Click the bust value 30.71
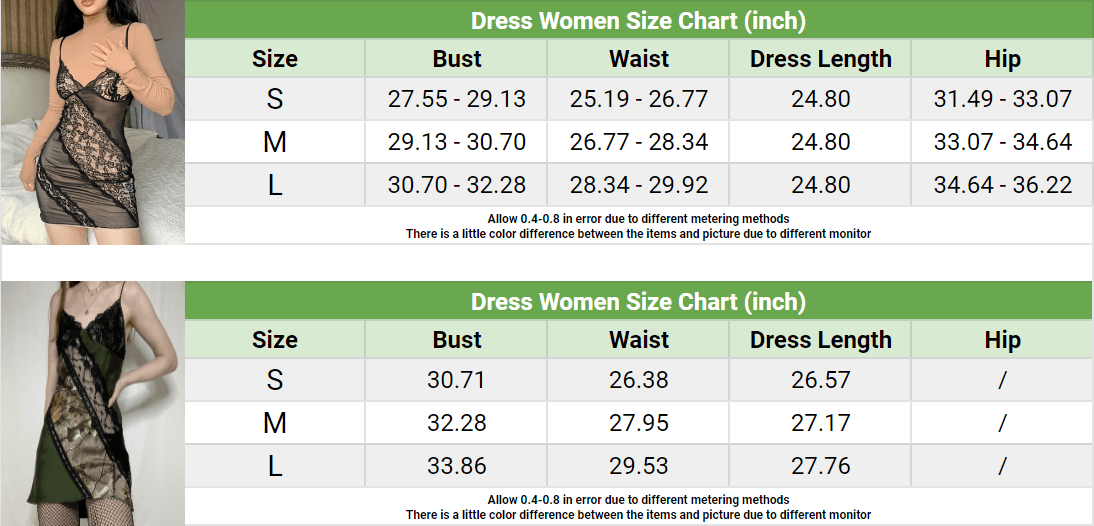Viewport: 1094px width, 526px height. 457,380
